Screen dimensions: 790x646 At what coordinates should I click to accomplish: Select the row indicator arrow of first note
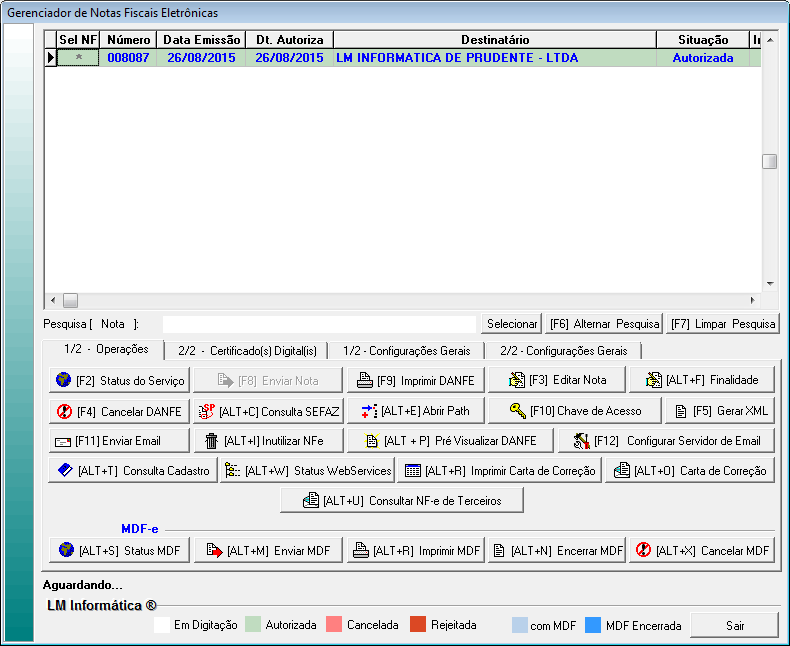point(50,58)
